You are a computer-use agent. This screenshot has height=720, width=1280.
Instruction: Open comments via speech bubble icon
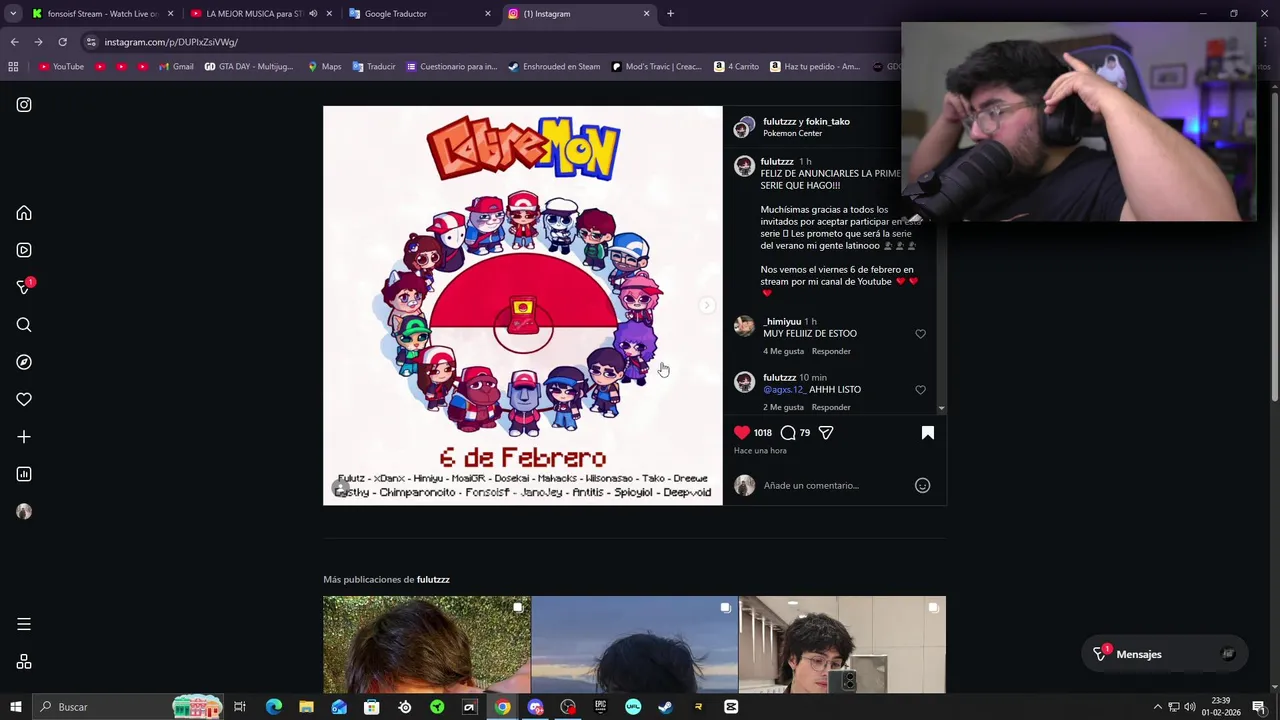[788, 433]
